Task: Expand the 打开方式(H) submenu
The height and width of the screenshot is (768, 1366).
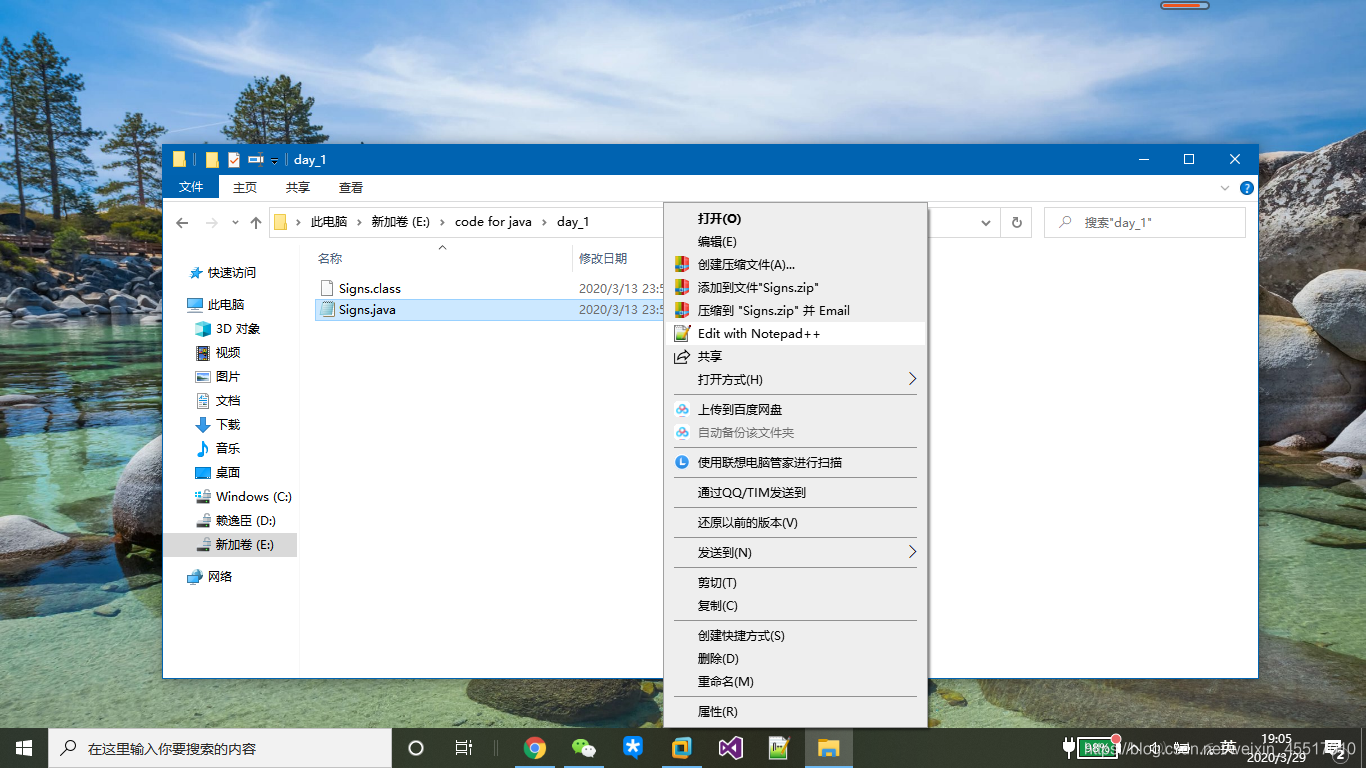Action: click(x=796, y=379)
